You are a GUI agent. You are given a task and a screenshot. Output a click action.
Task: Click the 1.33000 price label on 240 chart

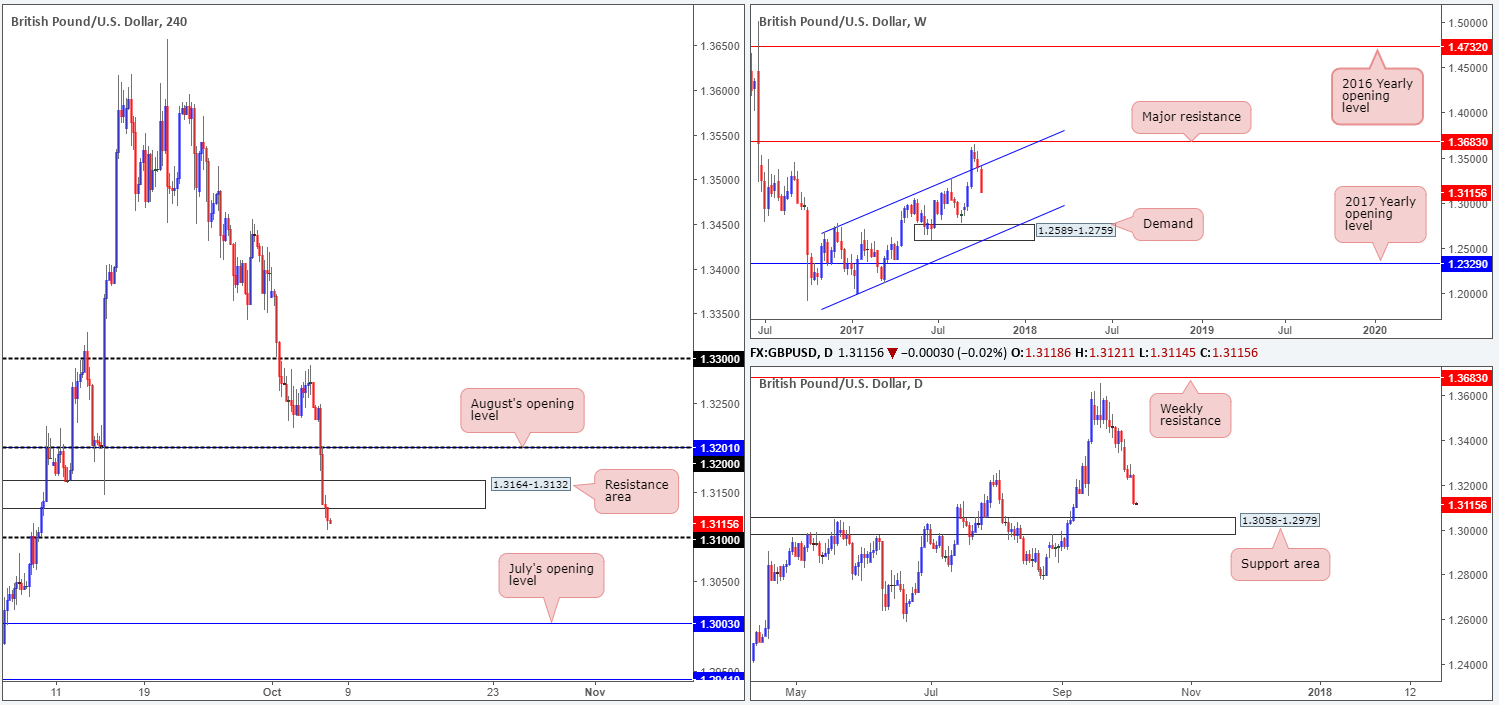(x=721, y=358)
